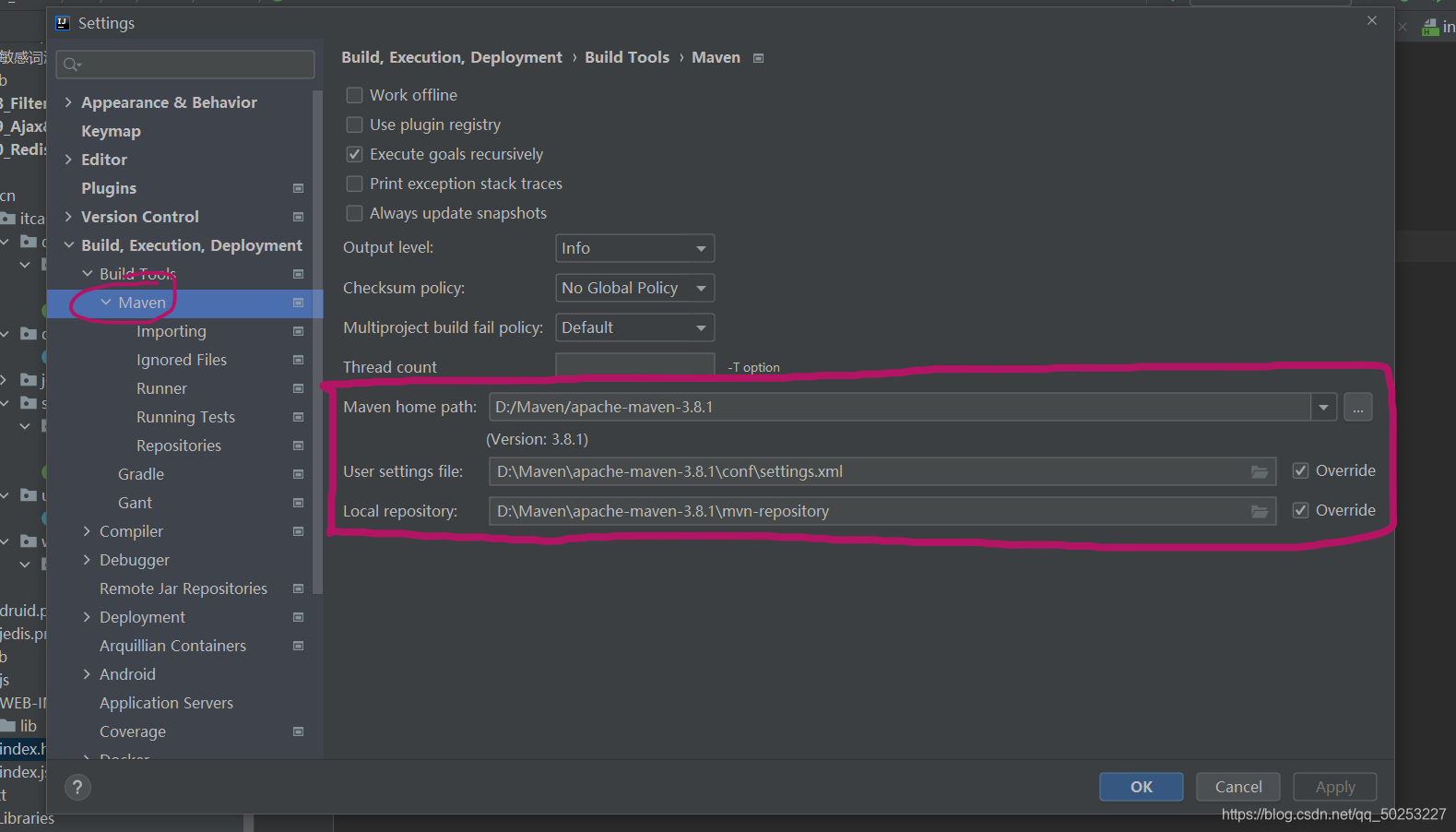The width and height of the screenshot is (1456, 832).
Task: Click the project-level icon beside Build Tools
Action: pos(298,274)
